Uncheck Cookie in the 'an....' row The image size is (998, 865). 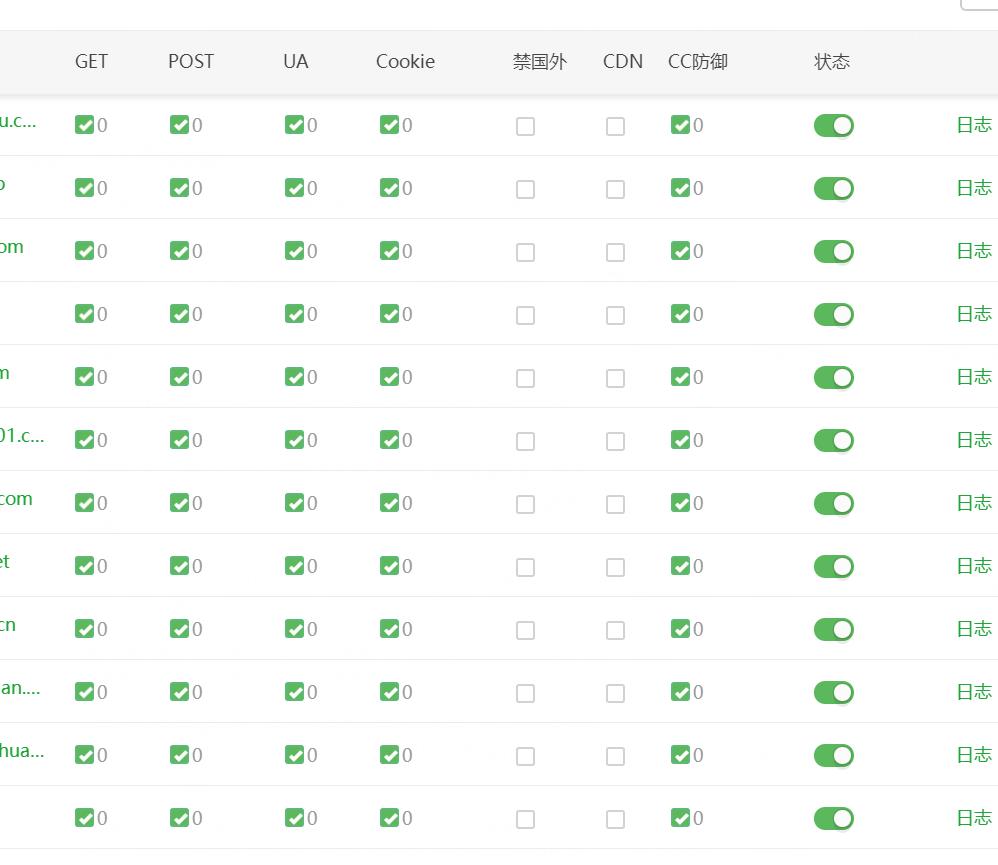pos(390,692)
